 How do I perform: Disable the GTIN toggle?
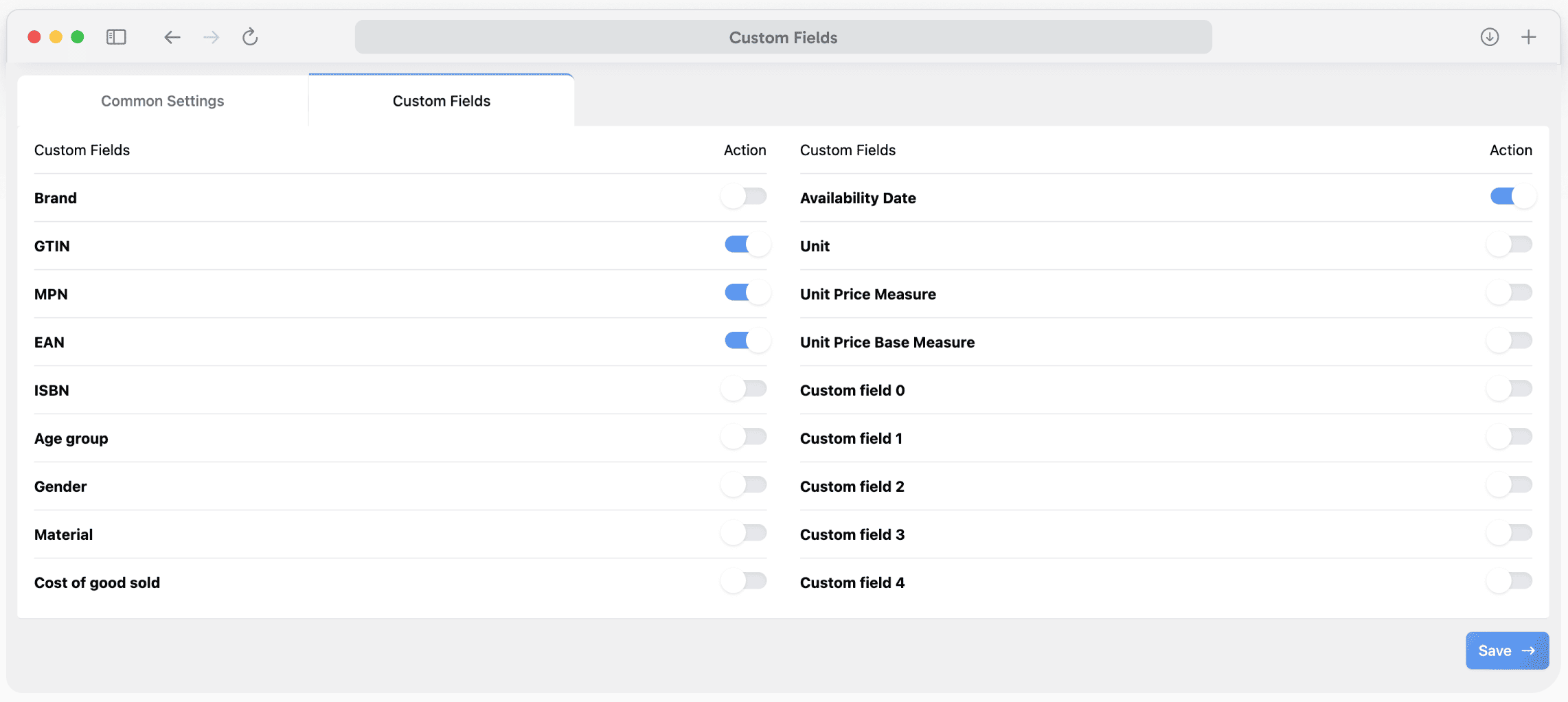[x=746, y=244]
